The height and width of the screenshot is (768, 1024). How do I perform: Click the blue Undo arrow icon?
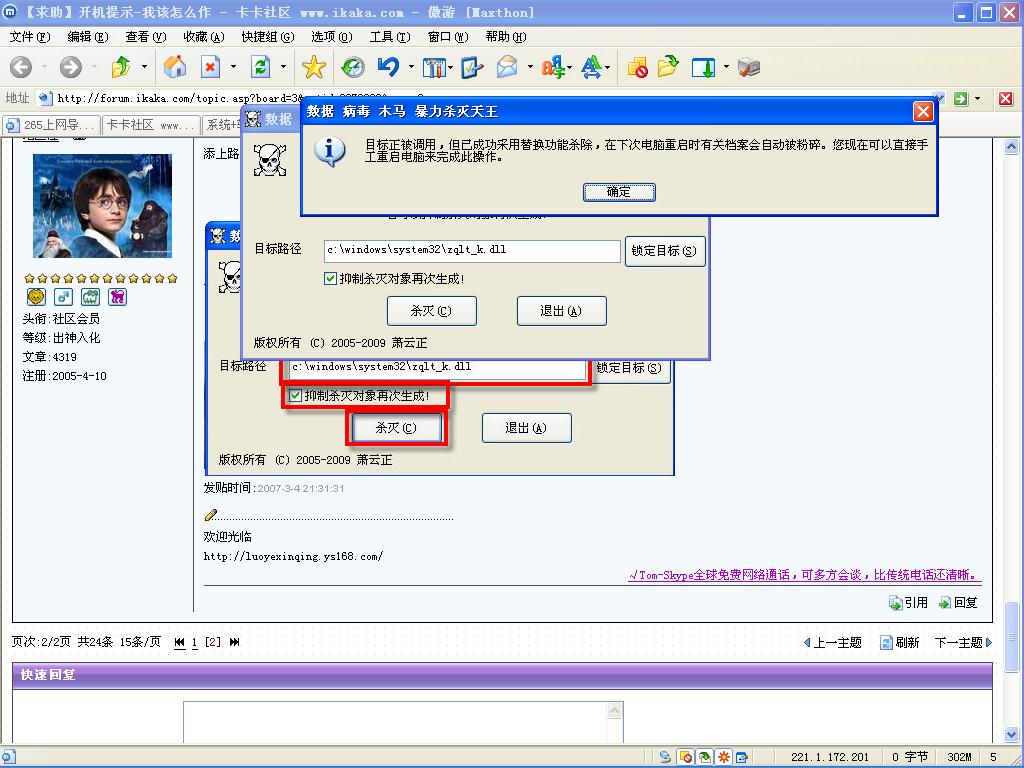(x=388, y=67)
